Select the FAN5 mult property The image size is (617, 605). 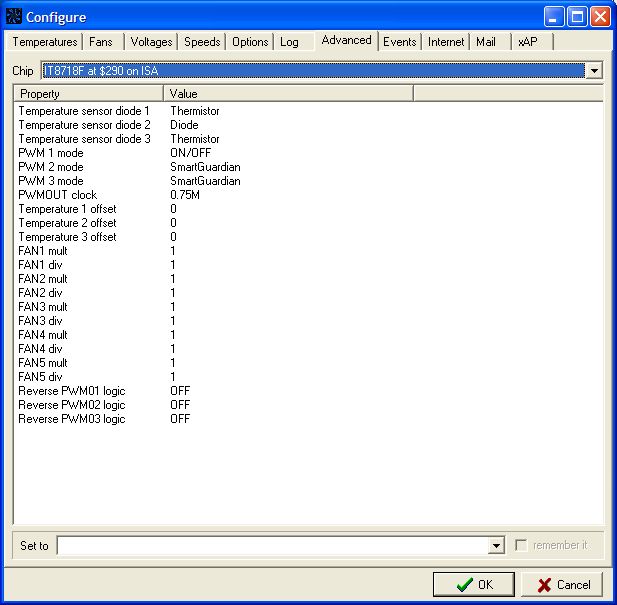coord(43,363)
